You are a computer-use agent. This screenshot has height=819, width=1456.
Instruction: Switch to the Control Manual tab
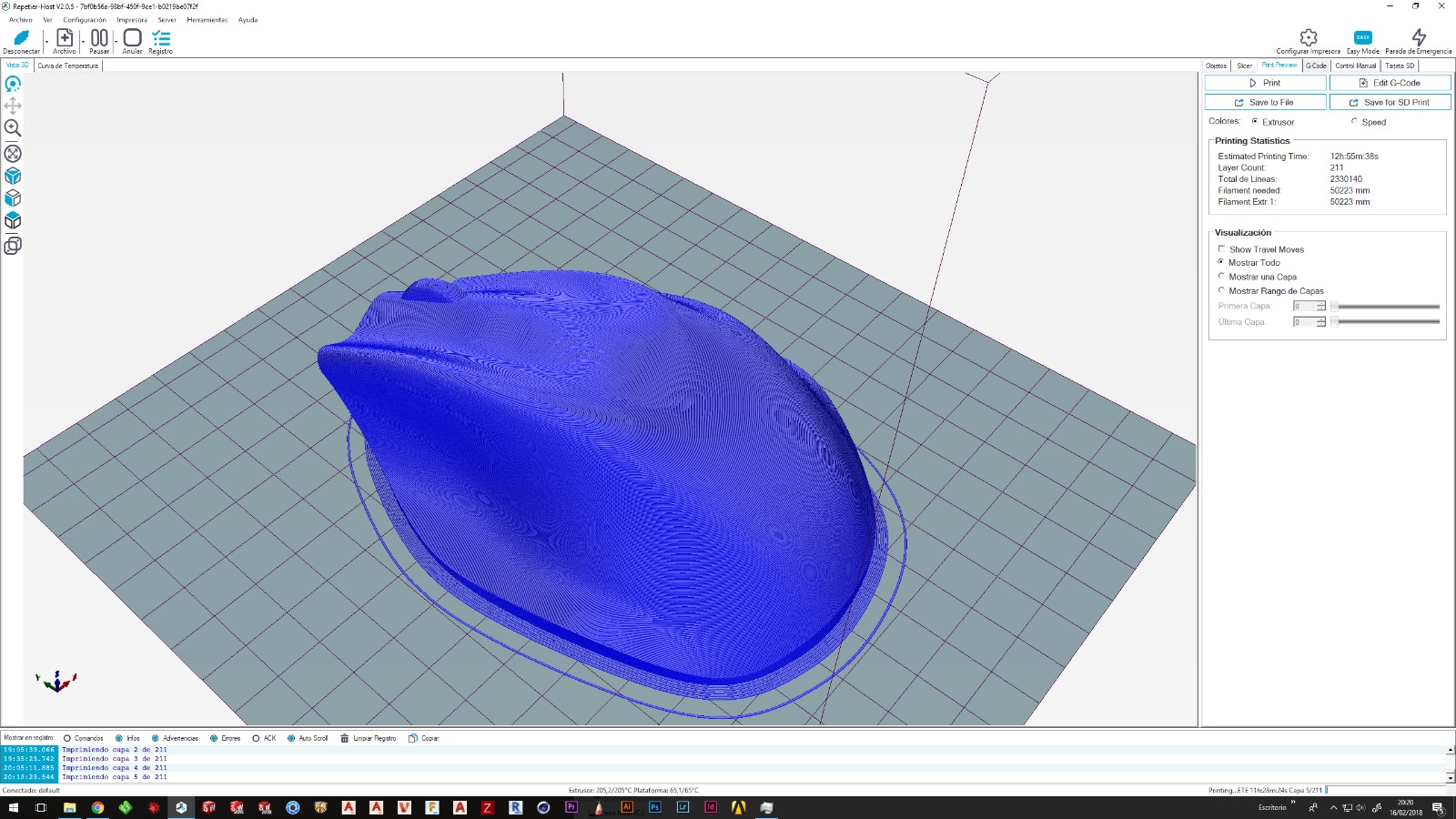coord(1356,66)
